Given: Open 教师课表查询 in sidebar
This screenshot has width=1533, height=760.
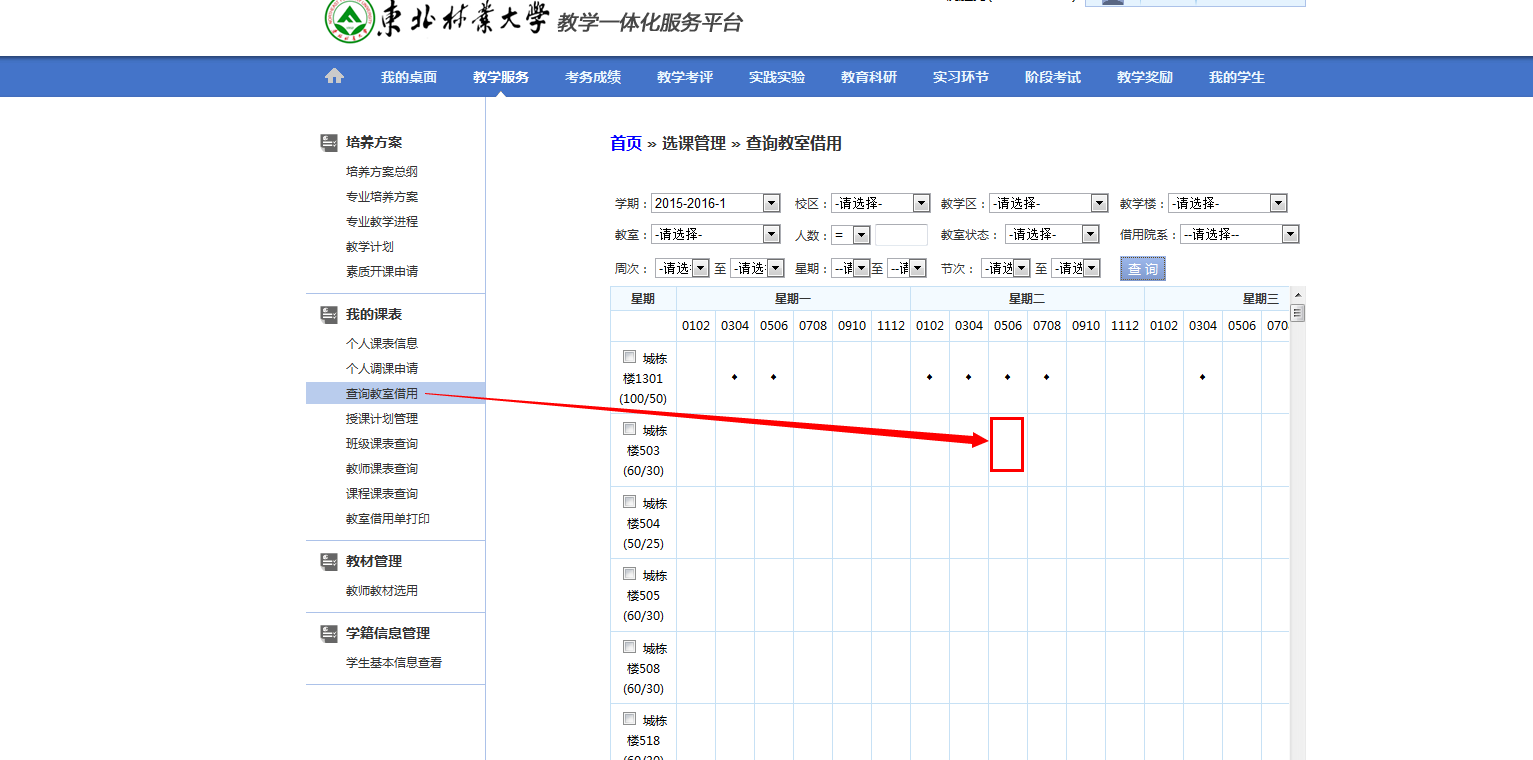Looking at the screenshot, I should click(382, 469).
